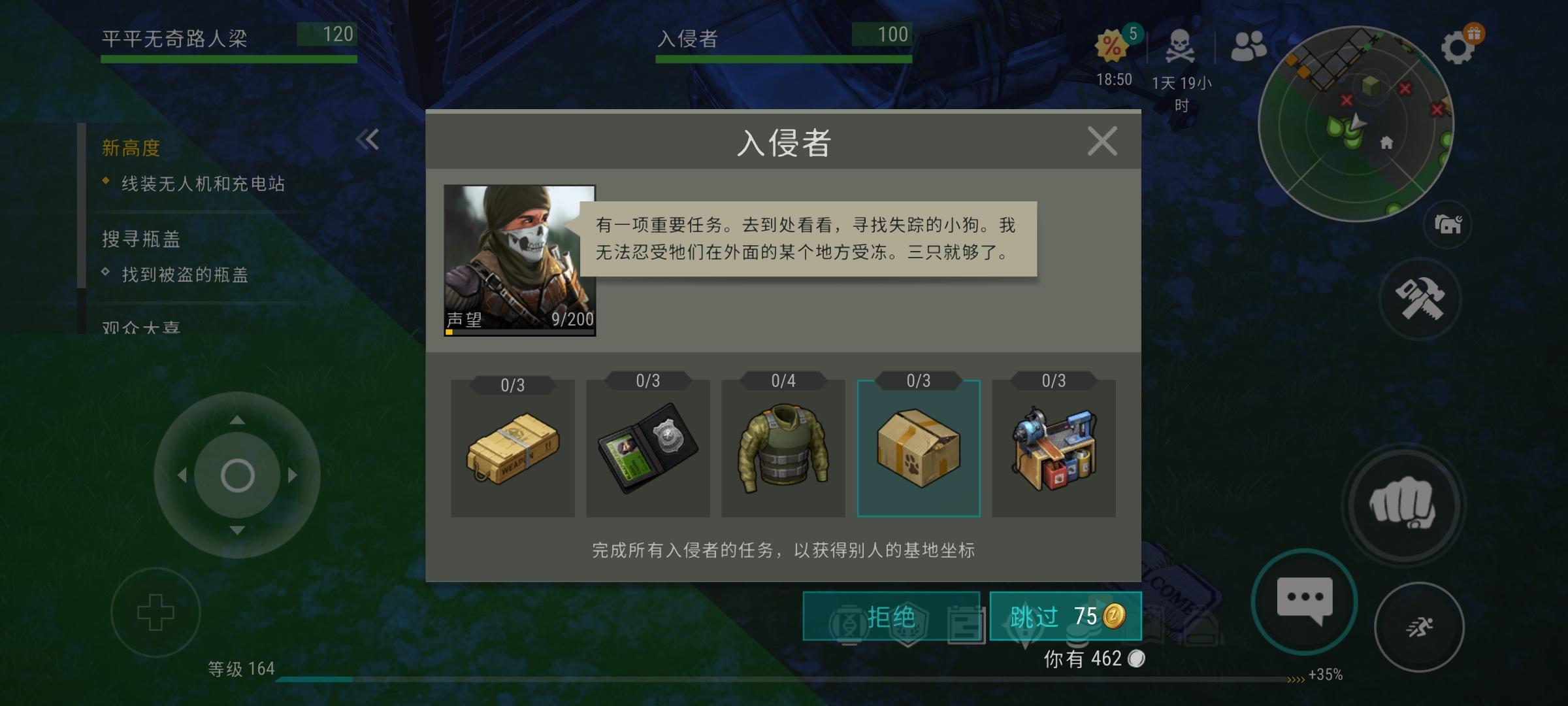Select the weapon crate quest item
This screenshot has width=1568, height=706.
(x=513, y=448)
